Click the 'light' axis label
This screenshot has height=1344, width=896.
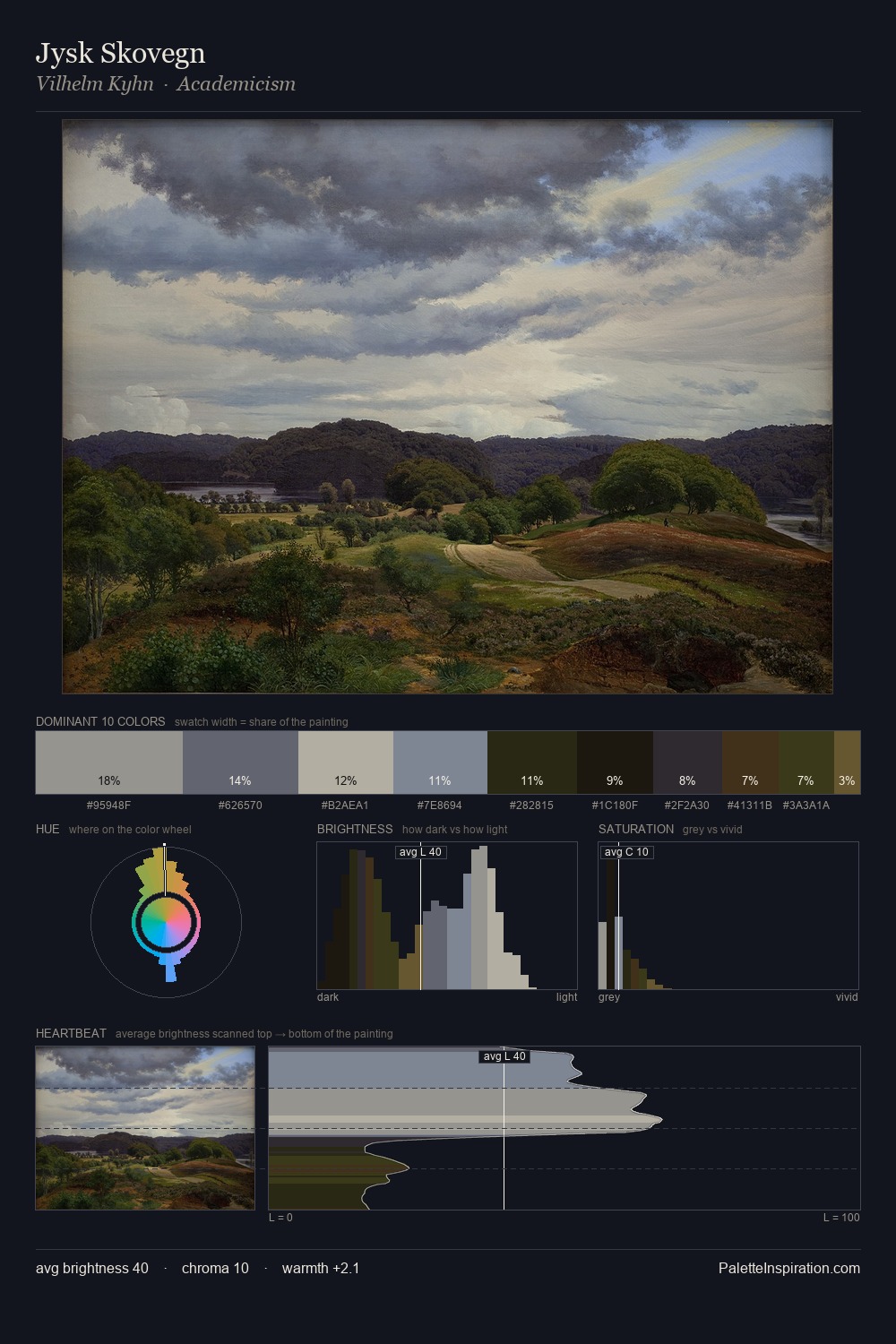point(566,997)
